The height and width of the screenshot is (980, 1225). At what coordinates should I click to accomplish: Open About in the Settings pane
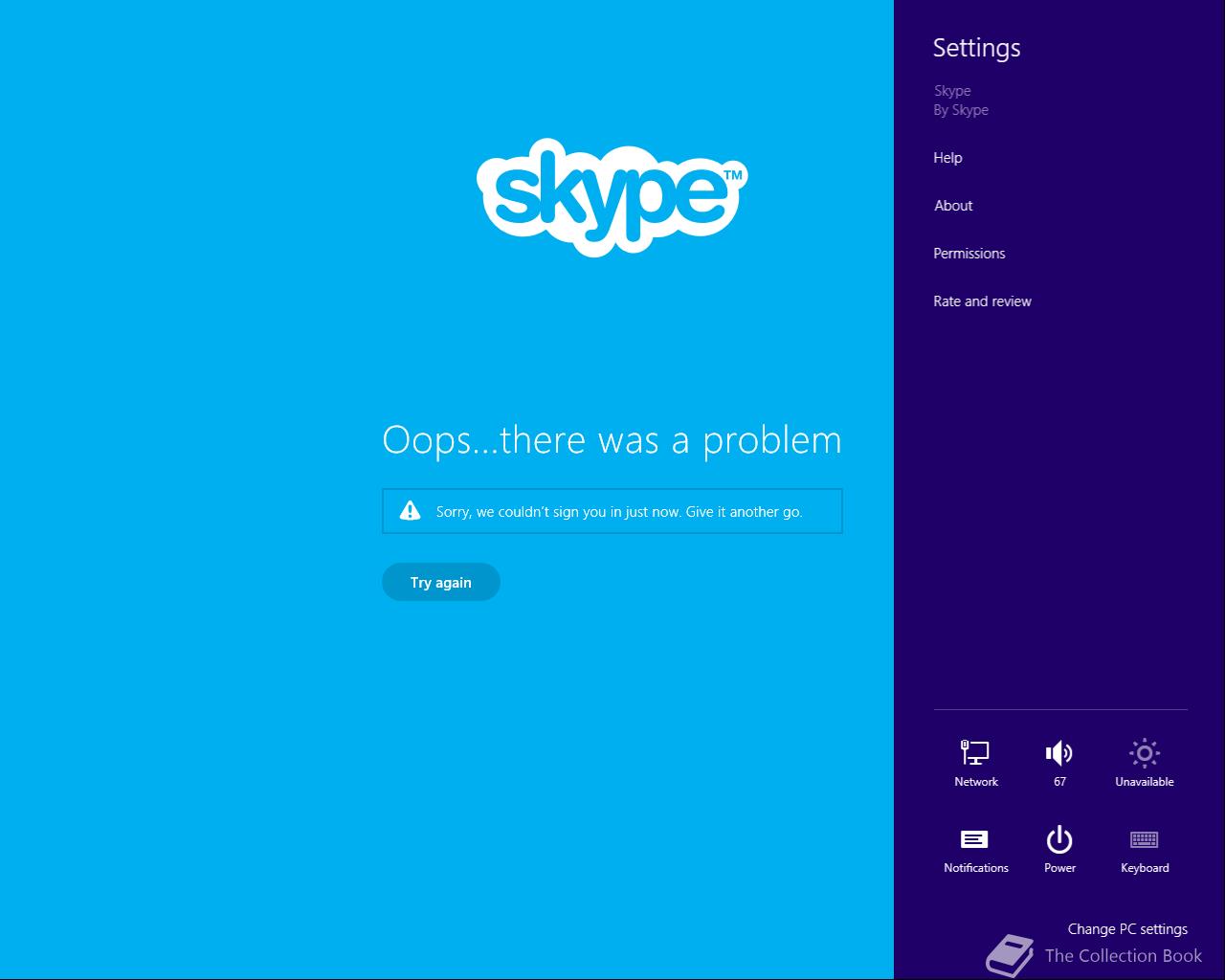pyautogui.click(x=953, y=206)
